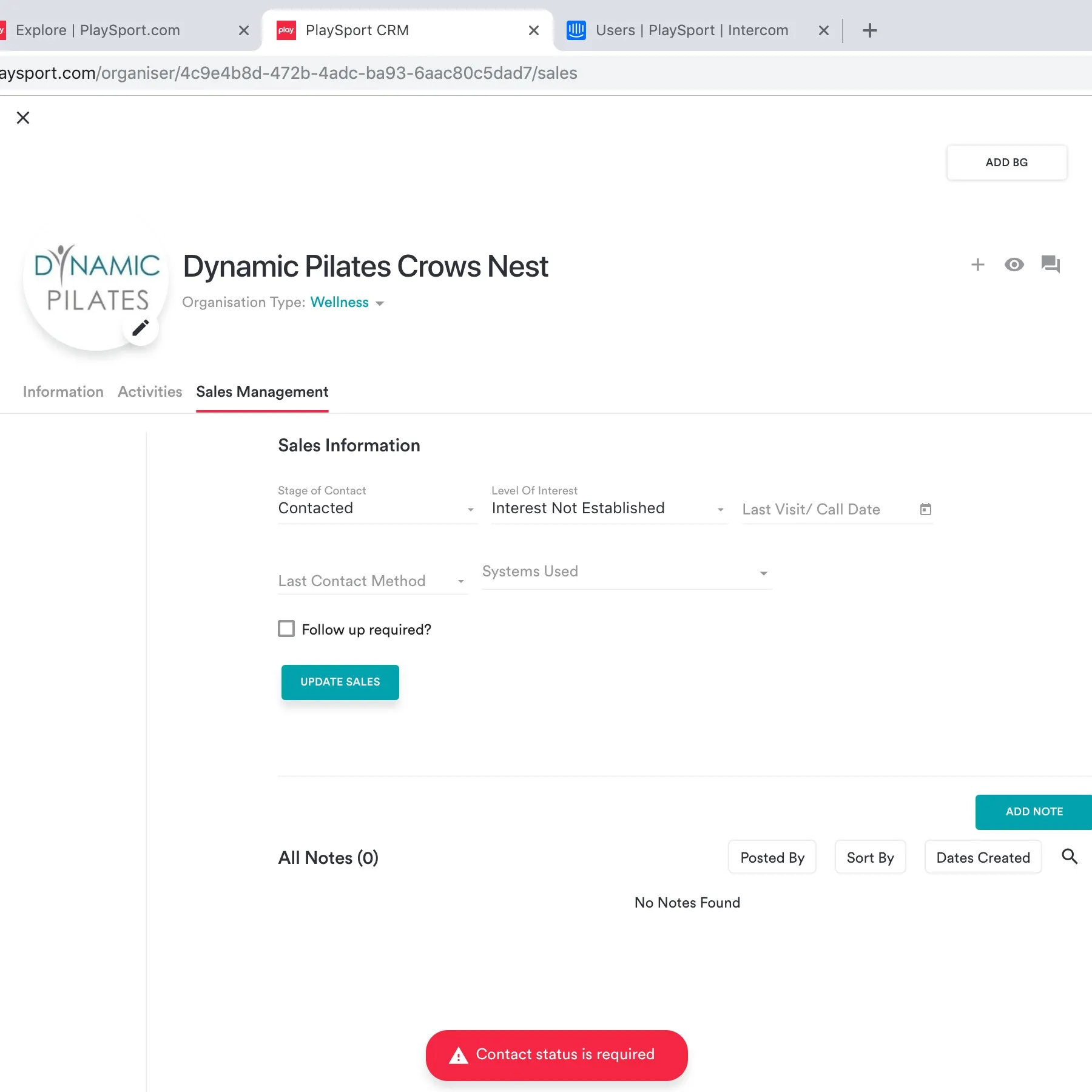Screen dimensions: 1092x1092
Task: Close the Explore PlaySport.com tab
Action: pyautogui.click(x=244, y=30)
